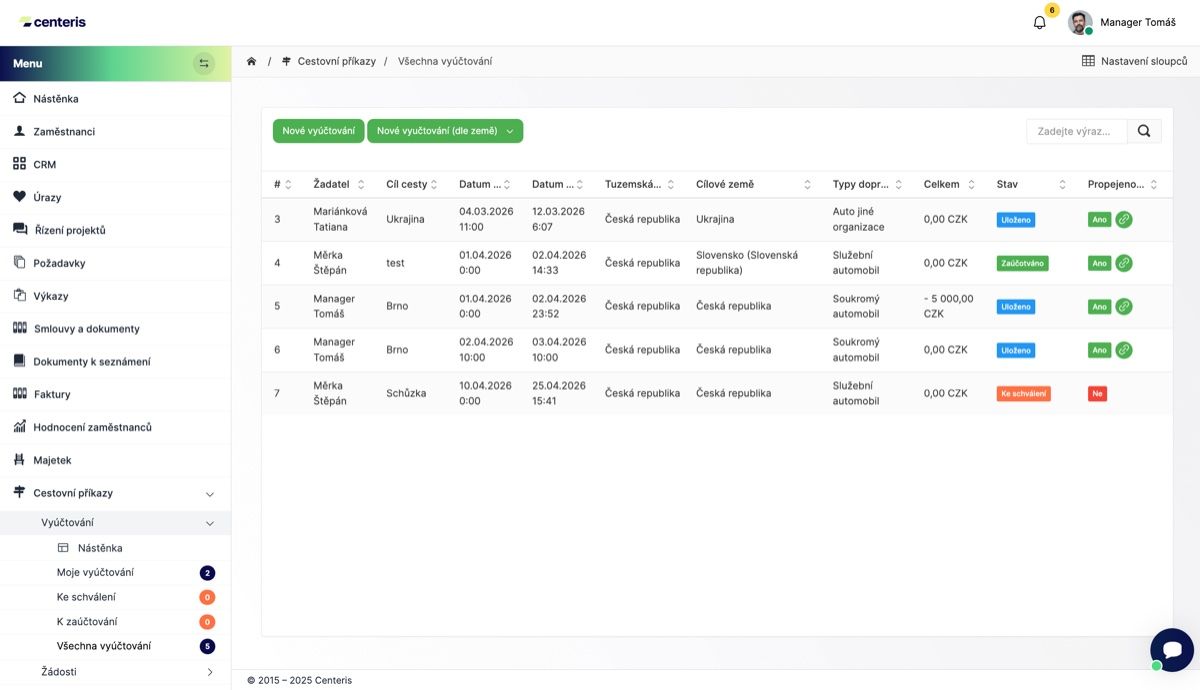Sort by the Cíl cesty column

[x=434, y=184]
